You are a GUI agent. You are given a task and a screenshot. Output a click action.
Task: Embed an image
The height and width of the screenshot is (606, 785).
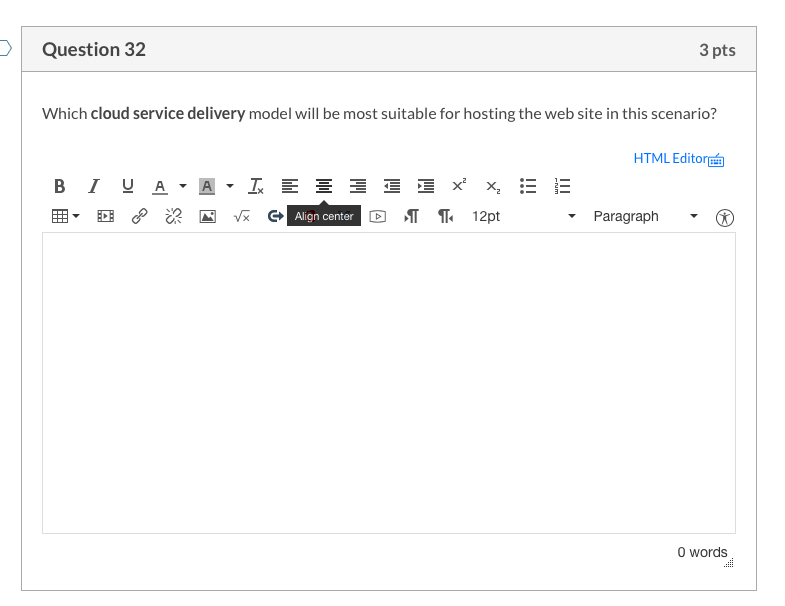click(x=208, y=216)
